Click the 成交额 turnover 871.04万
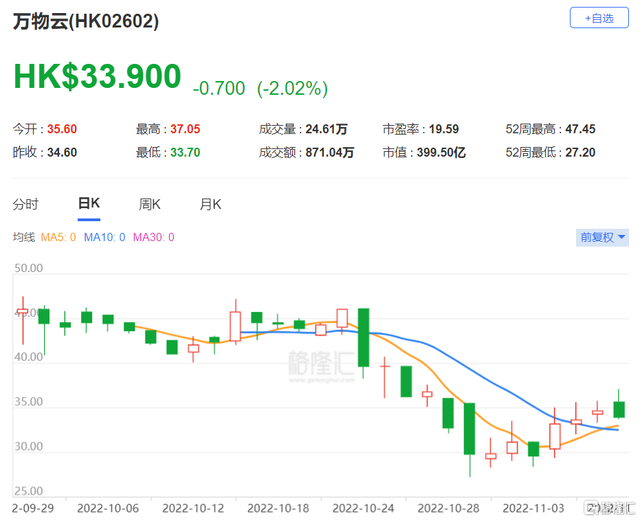This screenshot has height=520, width=640. click(330, 152)
